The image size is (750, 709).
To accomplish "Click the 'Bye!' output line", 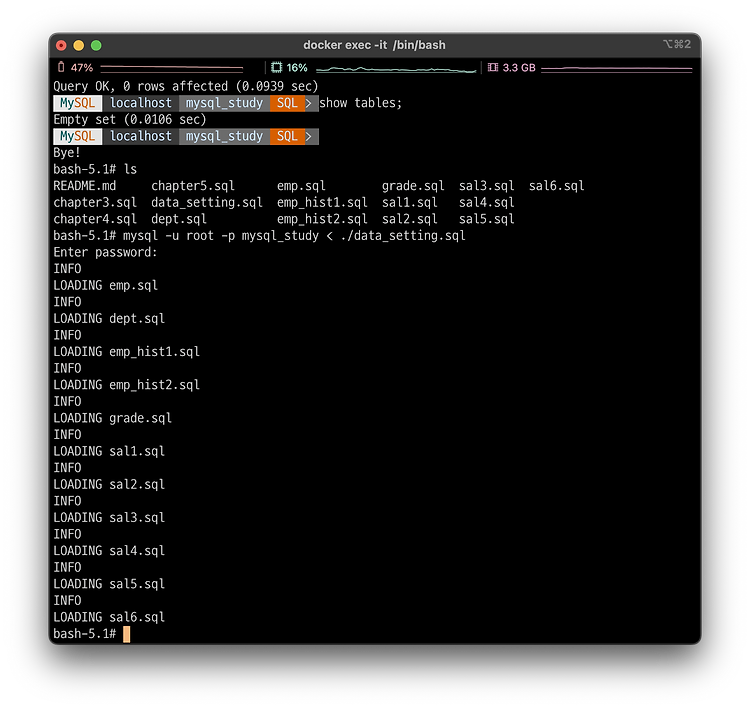I will click(66, 153).
